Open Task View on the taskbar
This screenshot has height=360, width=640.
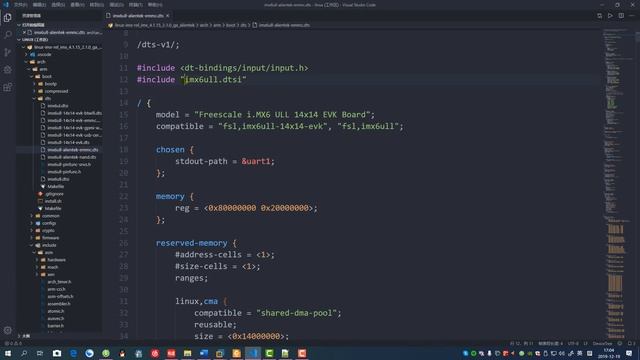(40, 353)
